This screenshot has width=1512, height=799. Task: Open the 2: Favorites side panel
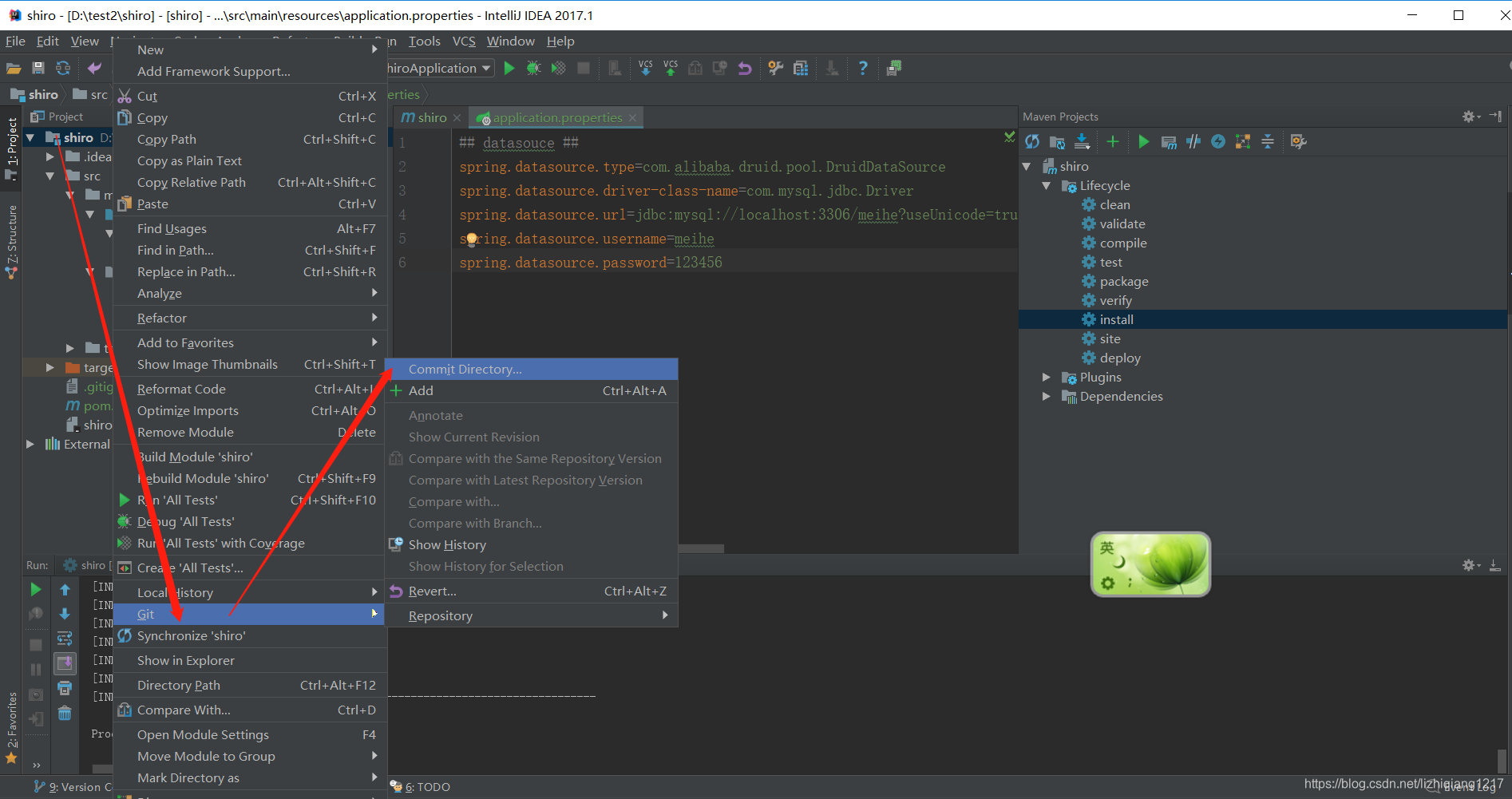11,728
